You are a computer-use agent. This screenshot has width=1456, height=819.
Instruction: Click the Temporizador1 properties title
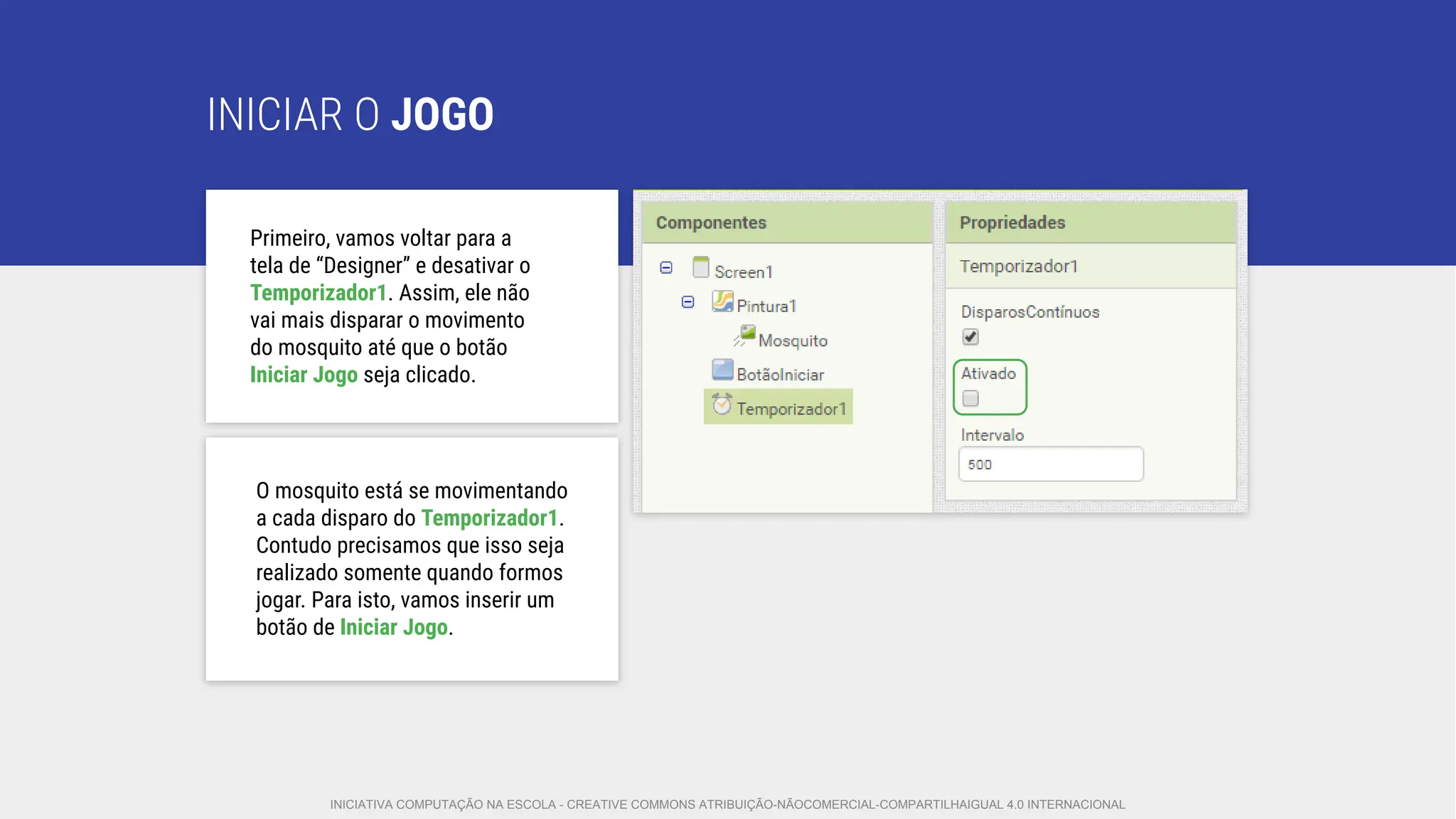pos(1019,267)
